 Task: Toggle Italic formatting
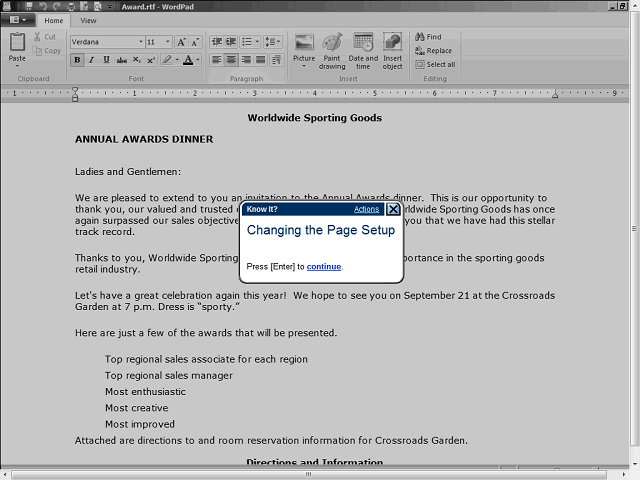click(x=91, y=60)
